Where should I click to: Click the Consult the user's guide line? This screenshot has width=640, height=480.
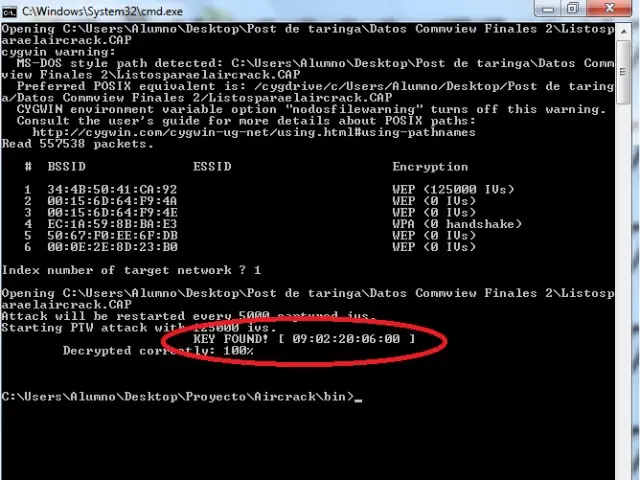click(246, 121)
